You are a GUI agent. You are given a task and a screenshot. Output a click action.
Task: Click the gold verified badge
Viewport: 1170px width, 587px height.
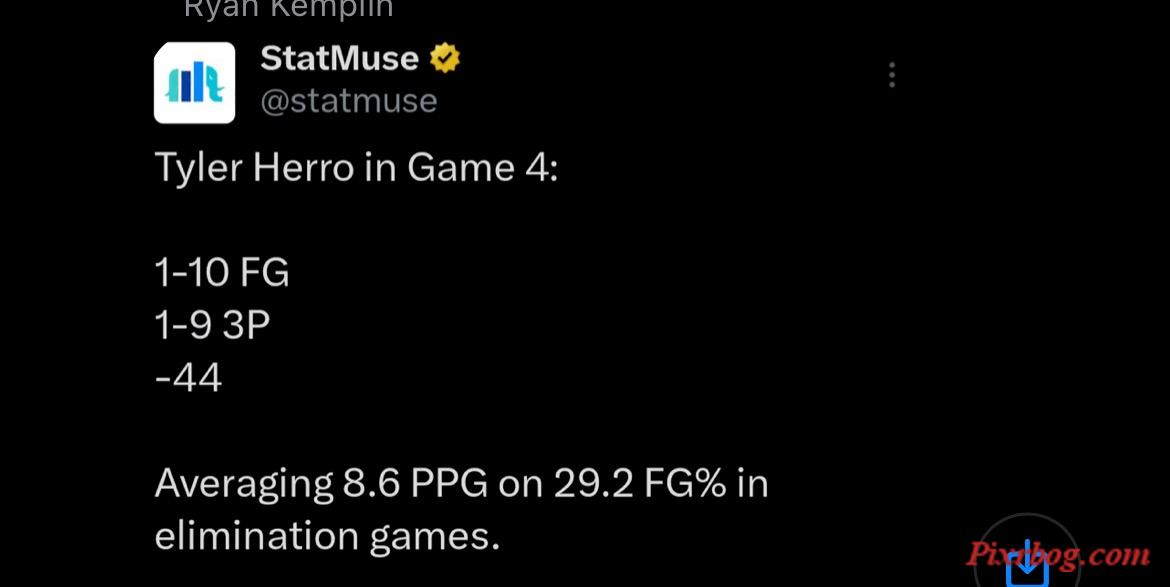click(445, 58)
